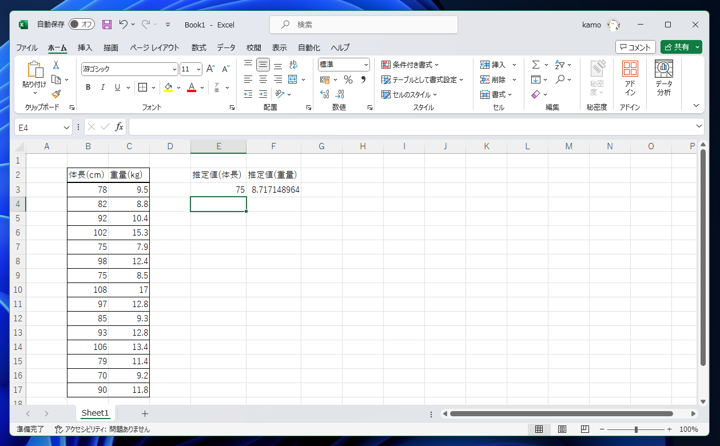Activate the Format Painter brush
The image size is (720, 446).
tap(56, 94)
